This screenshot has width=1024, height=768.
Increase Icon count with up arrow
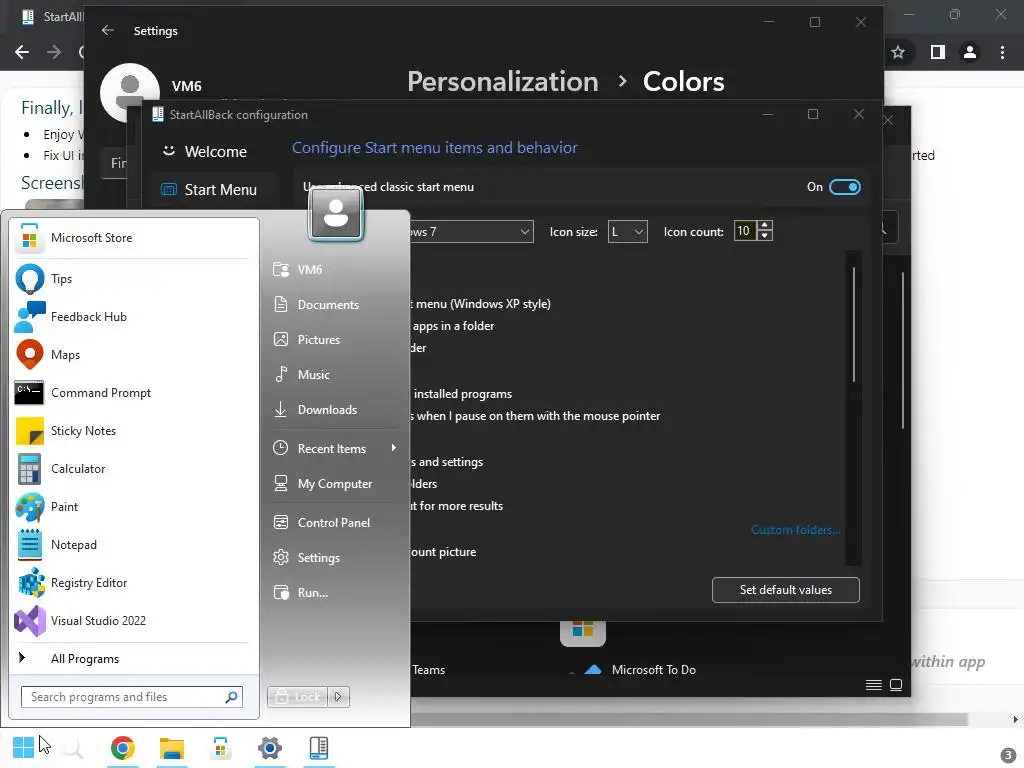(764, 225)
